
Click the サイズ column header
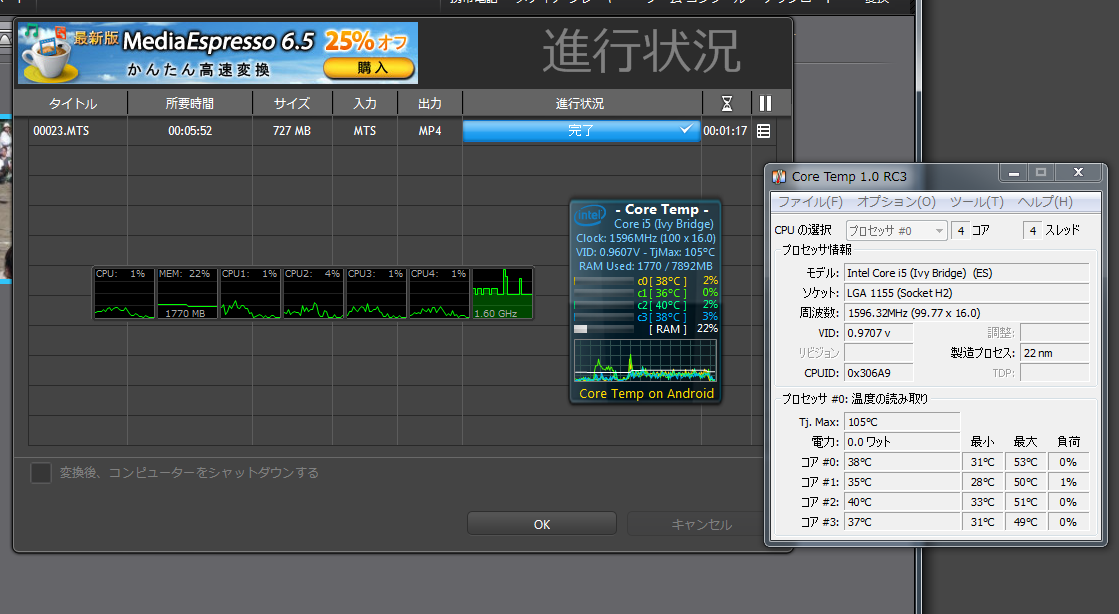pyautogui.click(x=292, y=103)
